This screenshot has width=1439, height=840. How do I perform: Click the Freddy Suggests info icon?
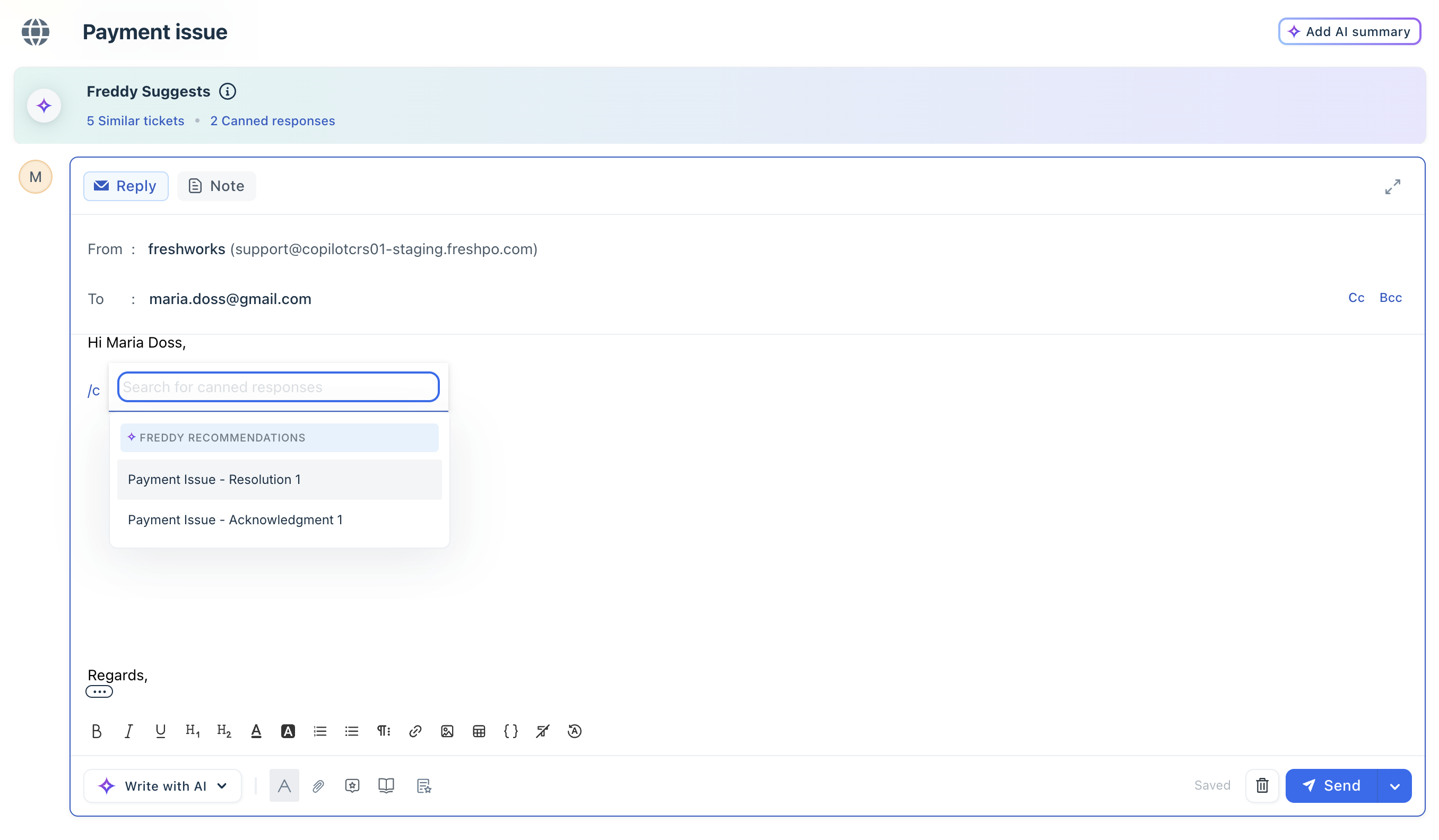[227, 91]
